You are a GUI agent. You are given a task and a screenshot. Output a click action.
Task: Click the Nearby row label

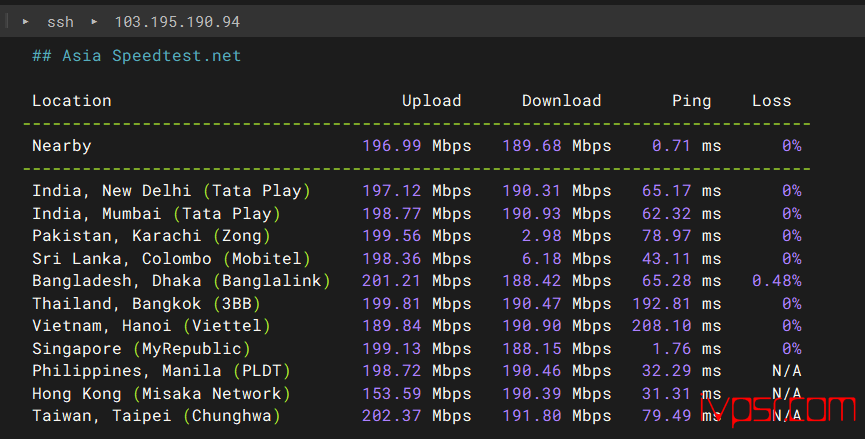[62, 146]
